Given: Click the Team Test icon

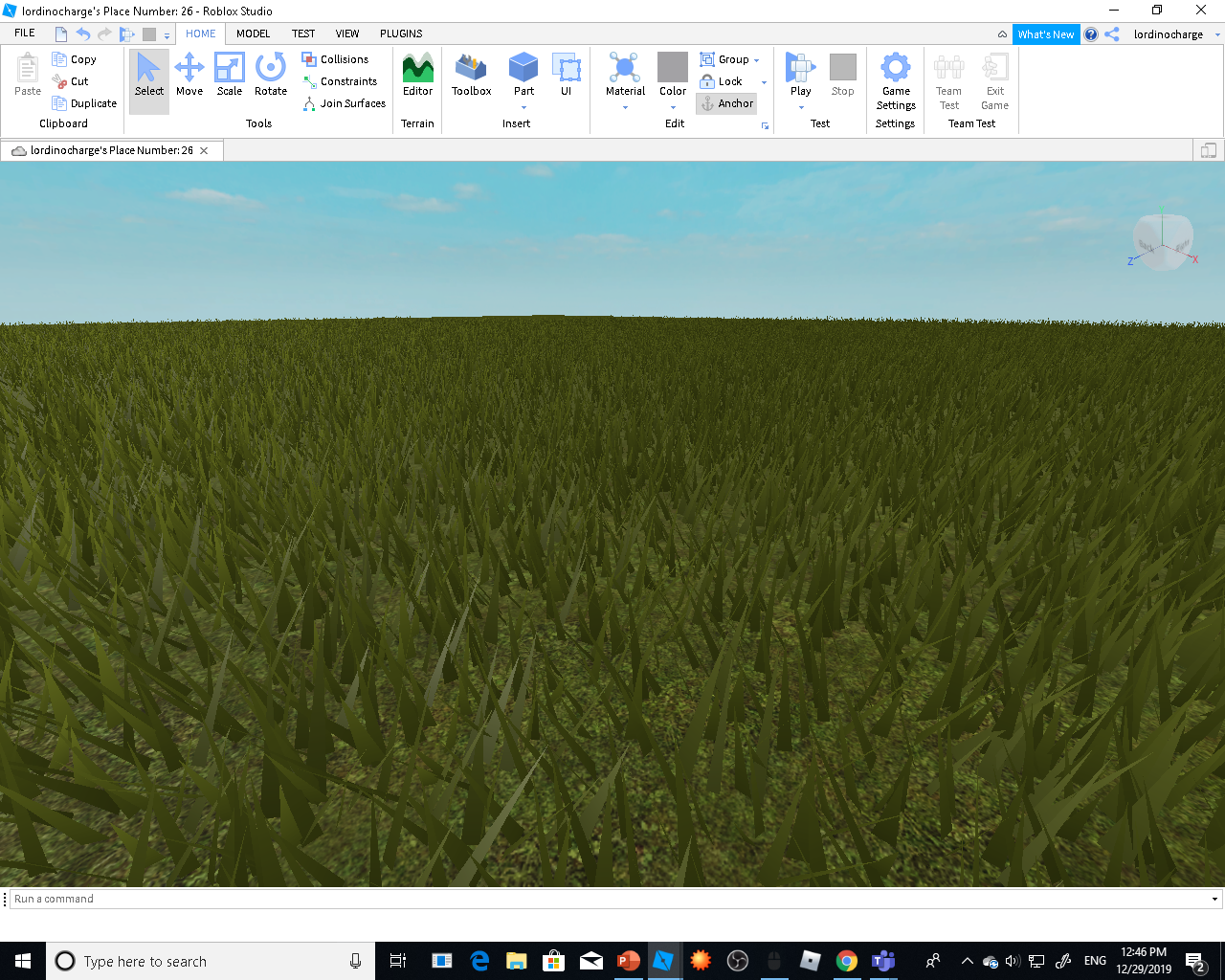Looking at the screenshot, I should (x=948, y=81).
